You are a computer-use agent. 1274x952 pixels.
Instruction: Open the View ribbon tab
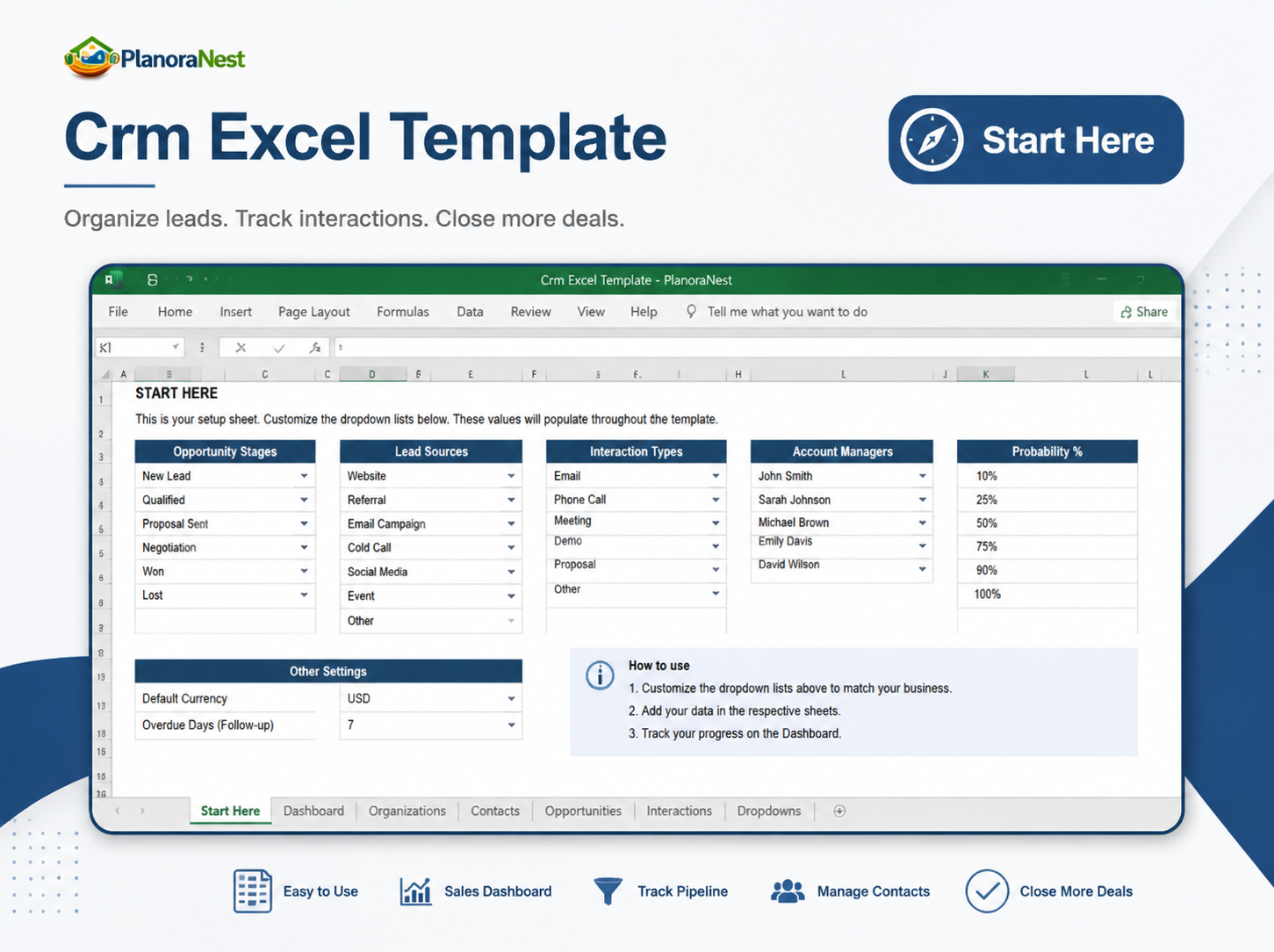coord(591,312)
